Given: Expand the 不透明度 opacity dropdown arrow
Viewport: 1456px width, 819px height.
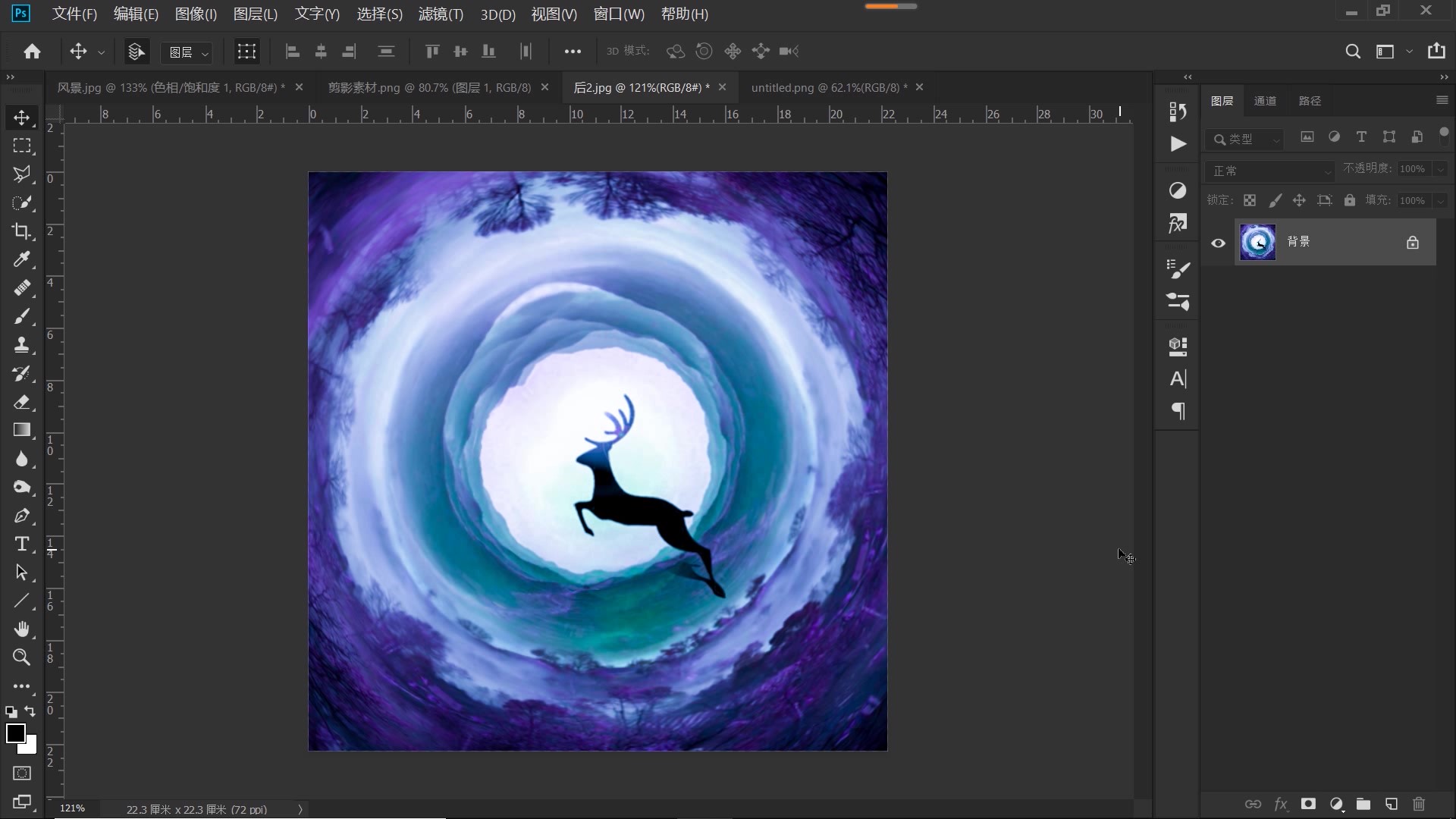Looking at the screenshot, I should (1440, 169).
